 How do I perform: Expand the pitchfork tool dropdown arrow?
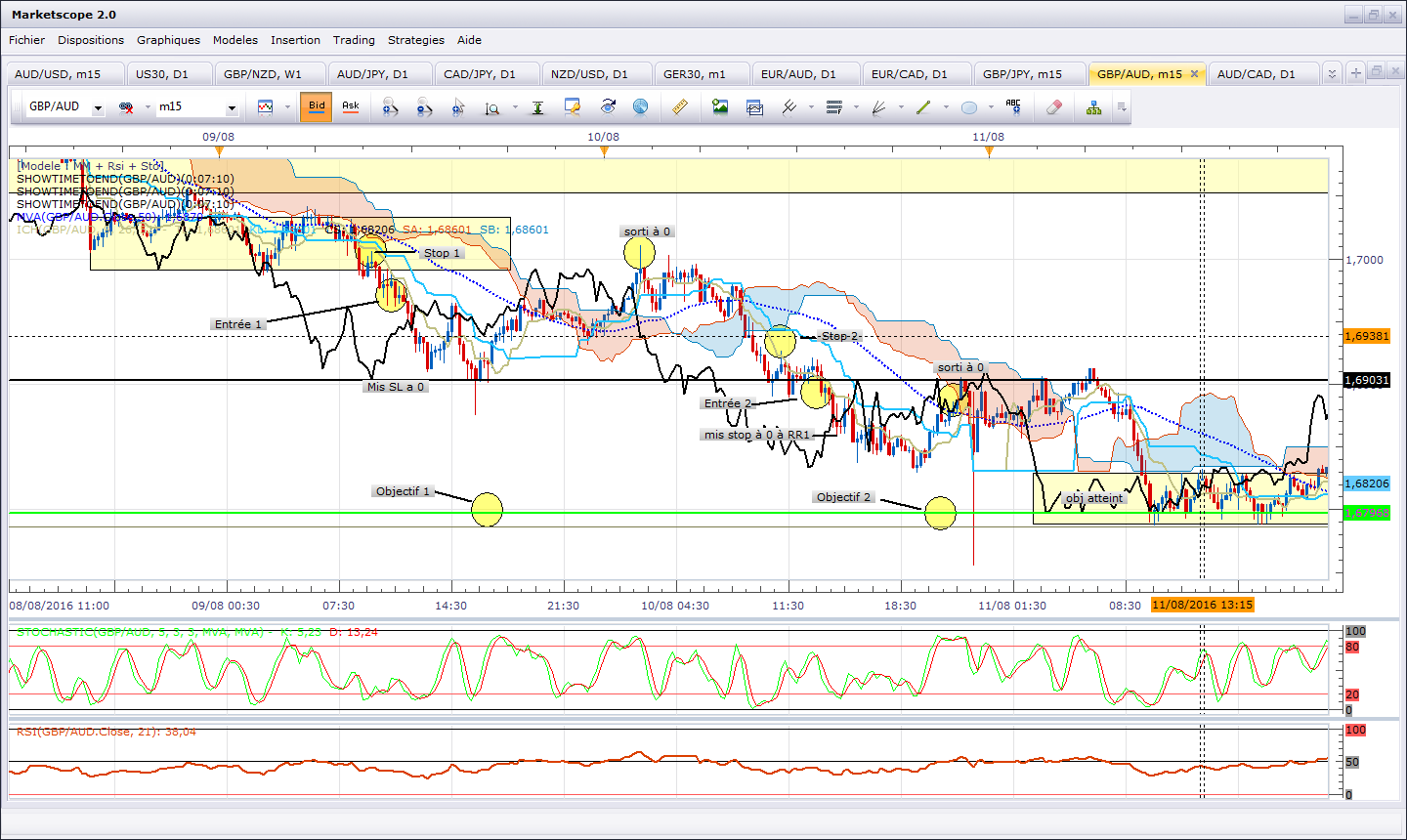click(811, 107)
